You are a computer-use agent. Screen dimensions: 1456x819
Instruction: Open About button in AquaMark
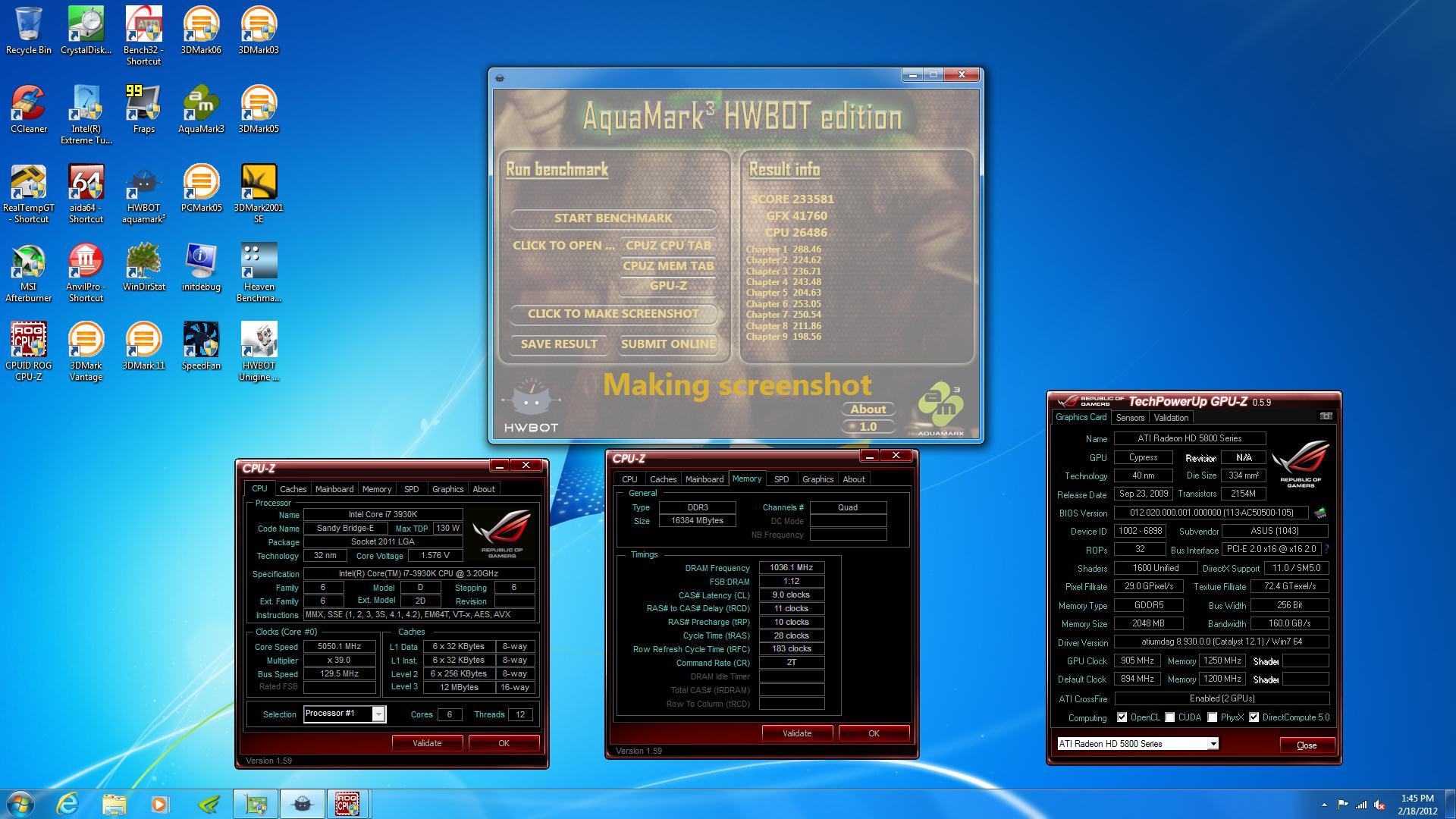point(868,409)
